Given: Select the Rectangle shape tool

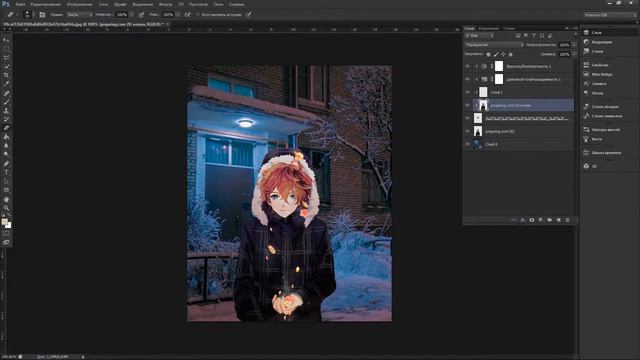Looking at the screenshot, I should [x=6, y=190].
